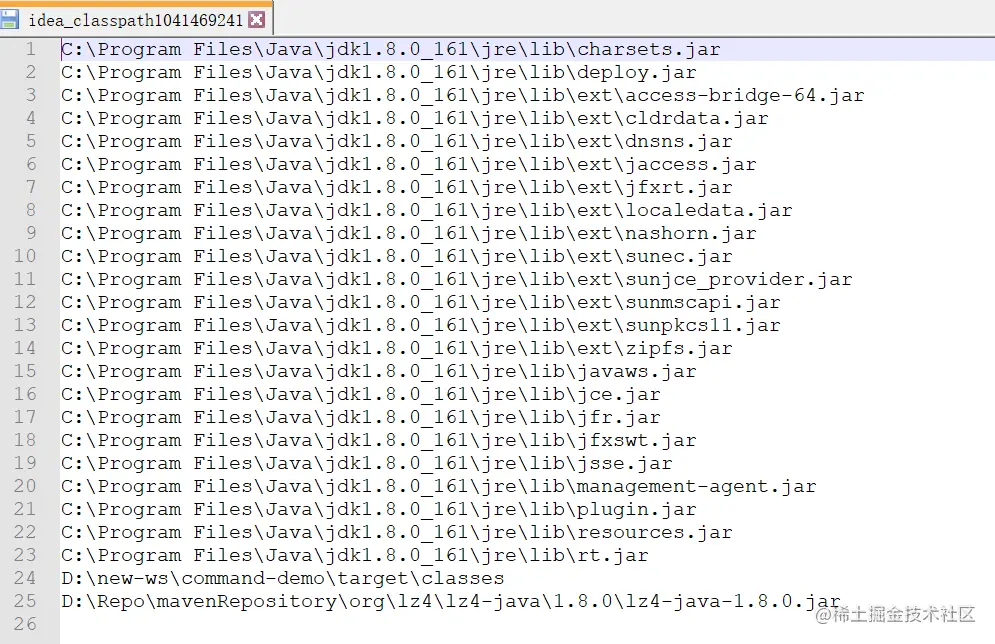The width and height of the screenshot is (995, 644).
Task: Click line containing charsets.jar
Action: point(391,49)
